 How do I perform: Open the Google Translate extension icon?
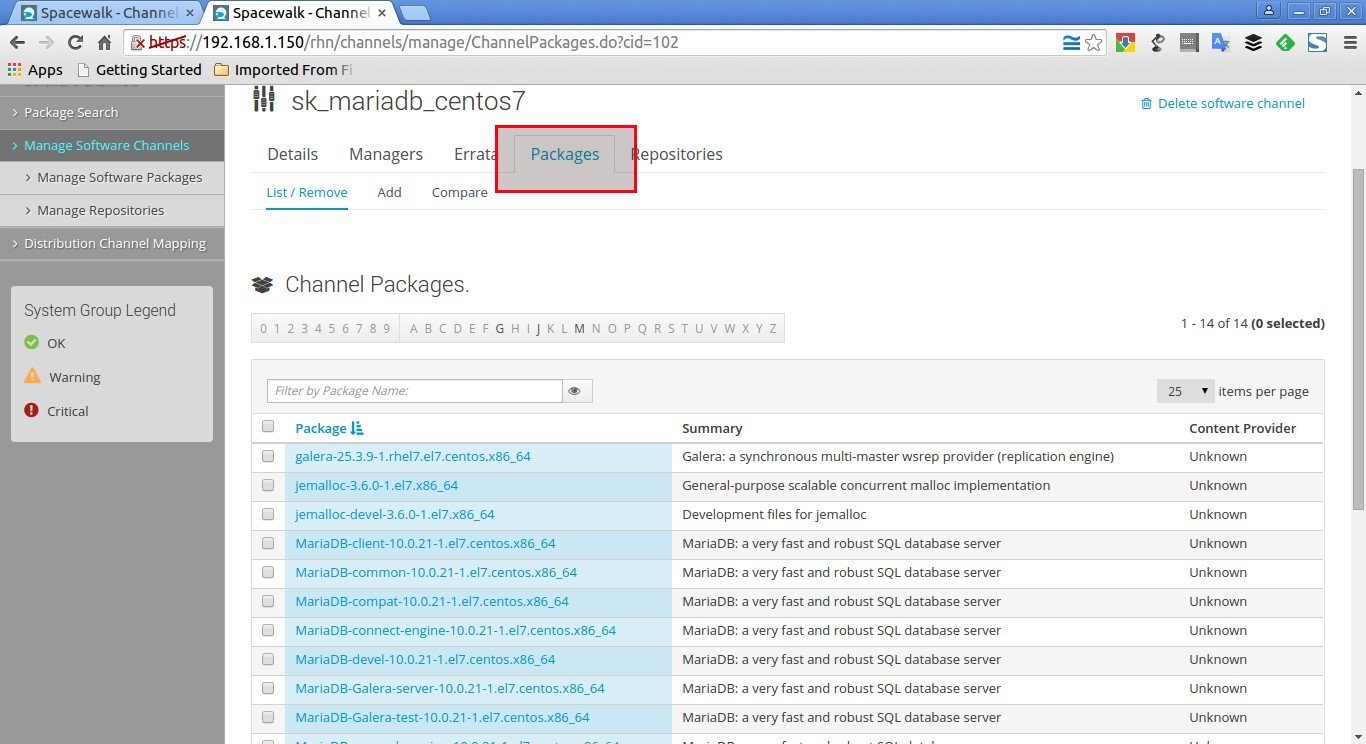coord(1221,43)
